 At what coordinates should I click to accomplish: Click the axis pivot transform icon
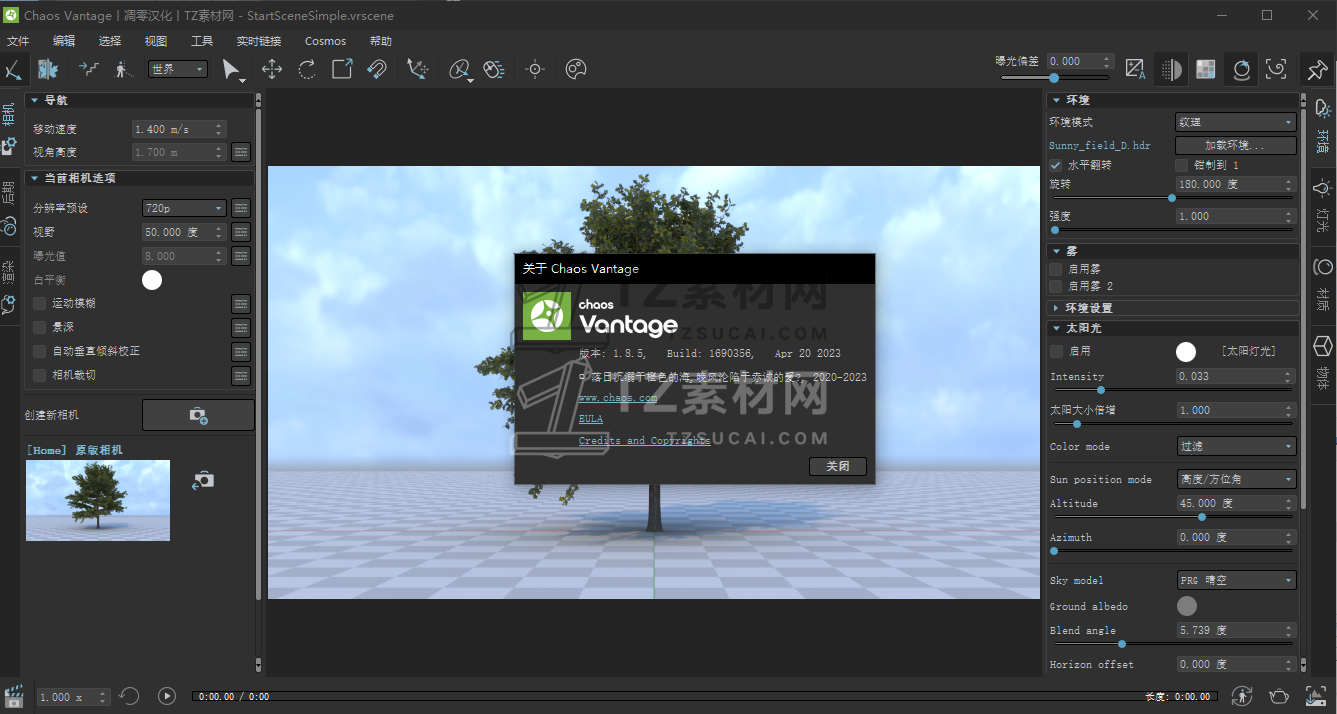point(418,69)
